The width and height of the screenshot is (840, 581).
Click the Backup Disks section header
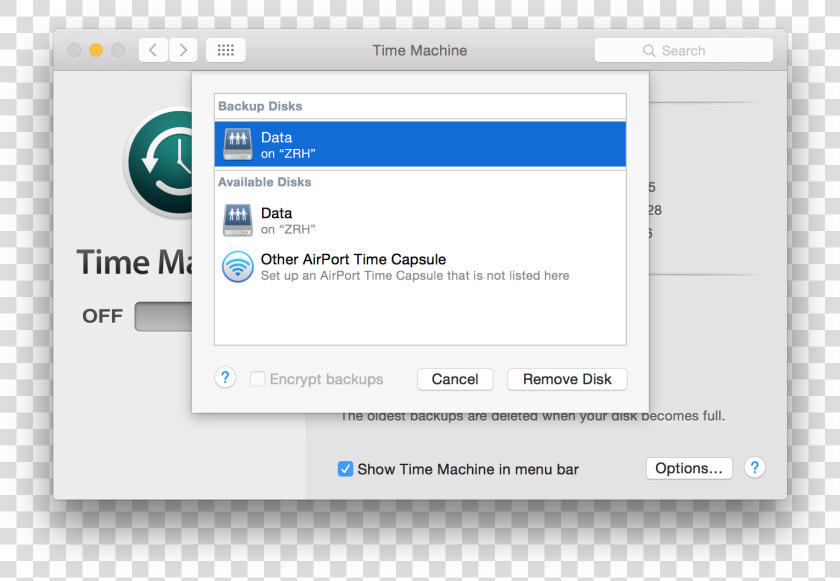coord(260,106)
